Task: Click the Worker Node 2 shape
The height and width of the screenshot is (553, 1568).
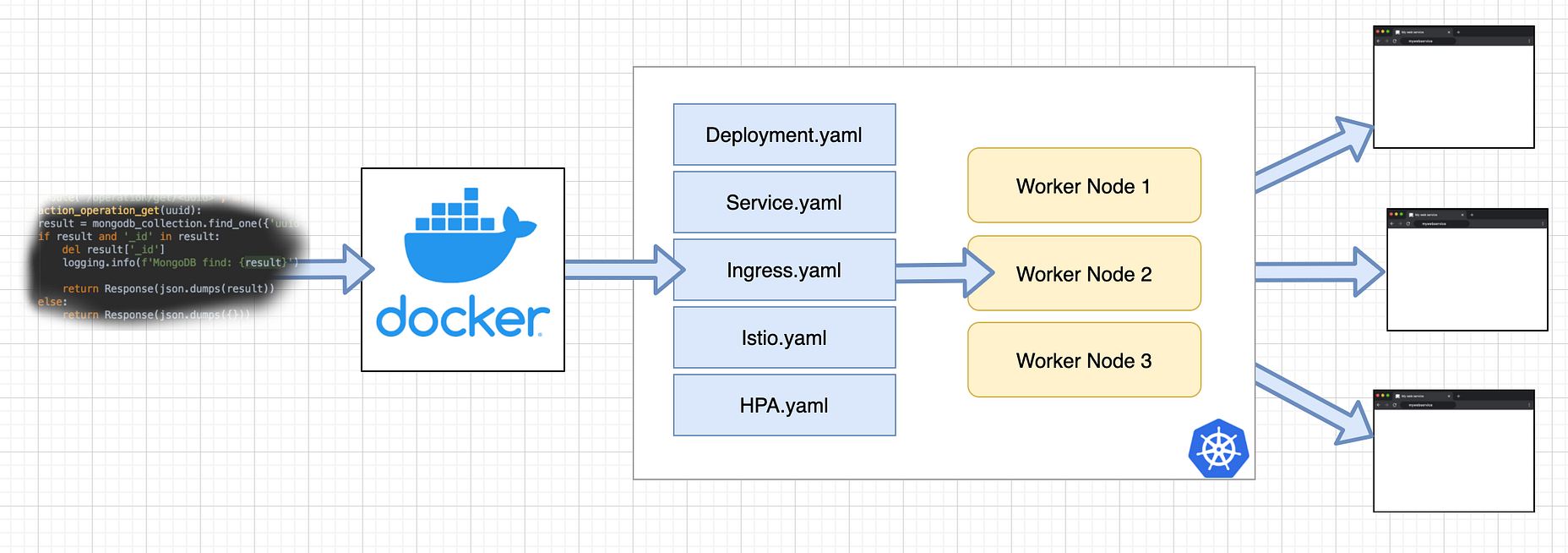Action: [x=1084, y=273]
